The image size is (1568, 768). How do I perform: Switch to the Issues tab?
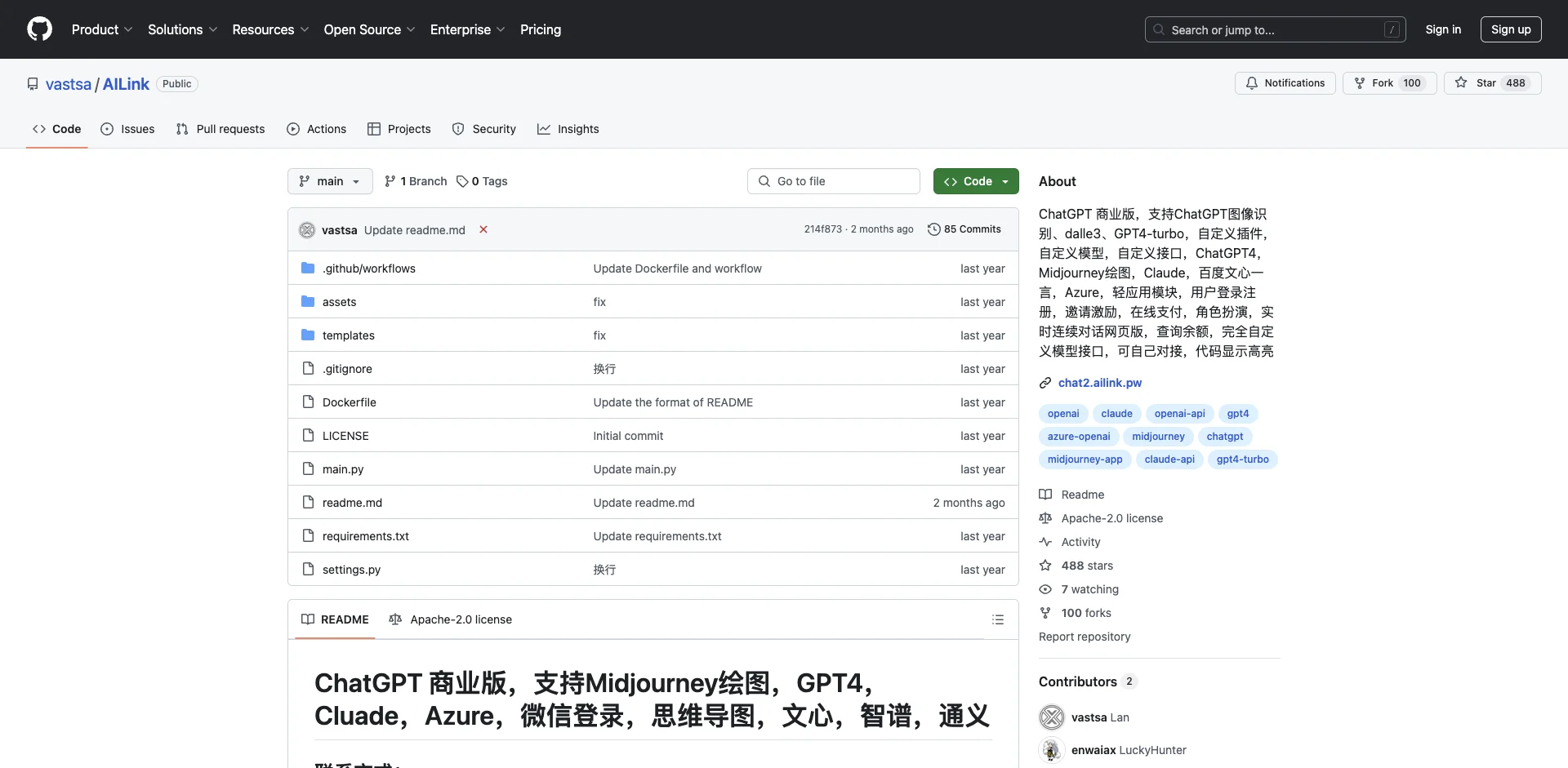127,129
